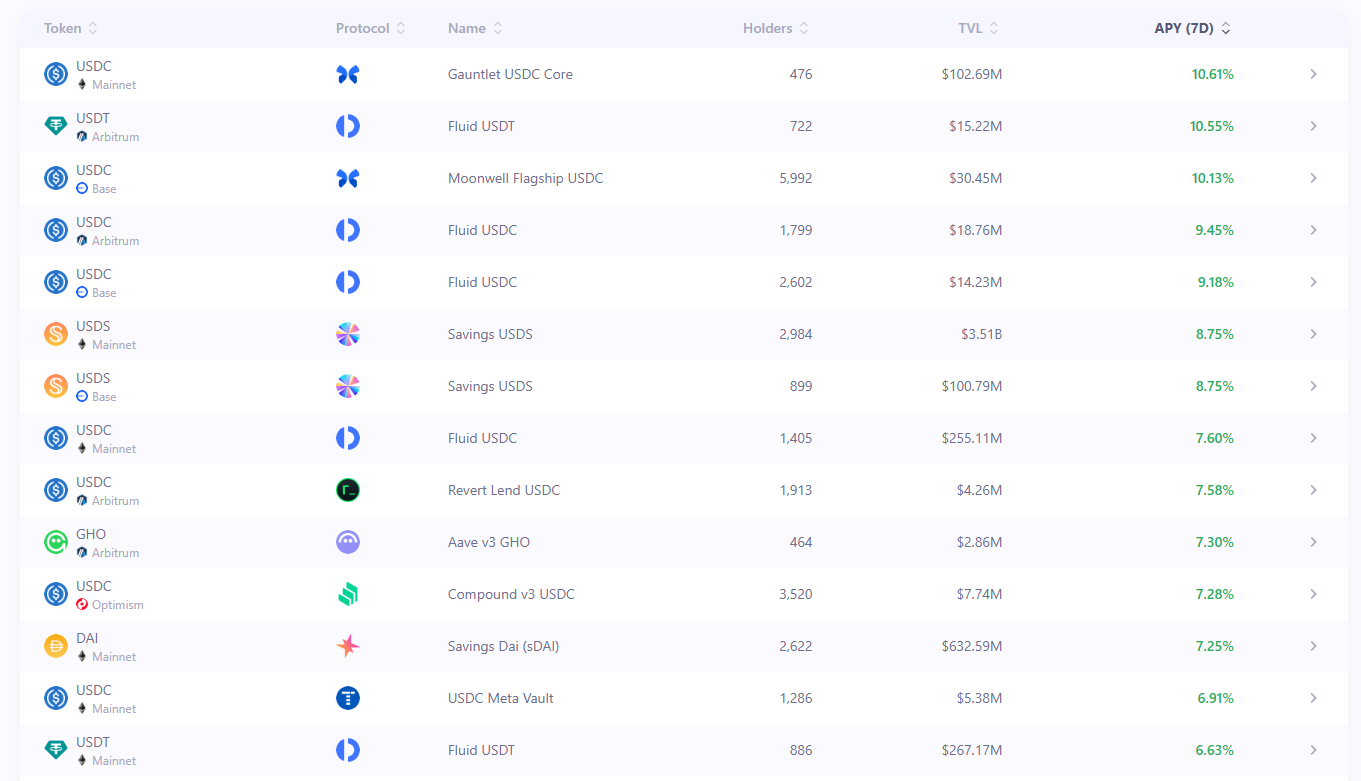Click the USDT token icon in 10.55% APY row
1361x781 pixels.
(x=56, y=126)
